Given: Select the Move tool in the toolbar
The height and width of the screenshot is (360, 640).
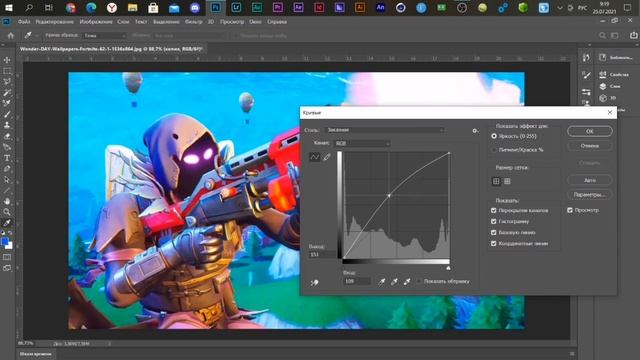Looking at the screenshot, I should tap(7, 60).
